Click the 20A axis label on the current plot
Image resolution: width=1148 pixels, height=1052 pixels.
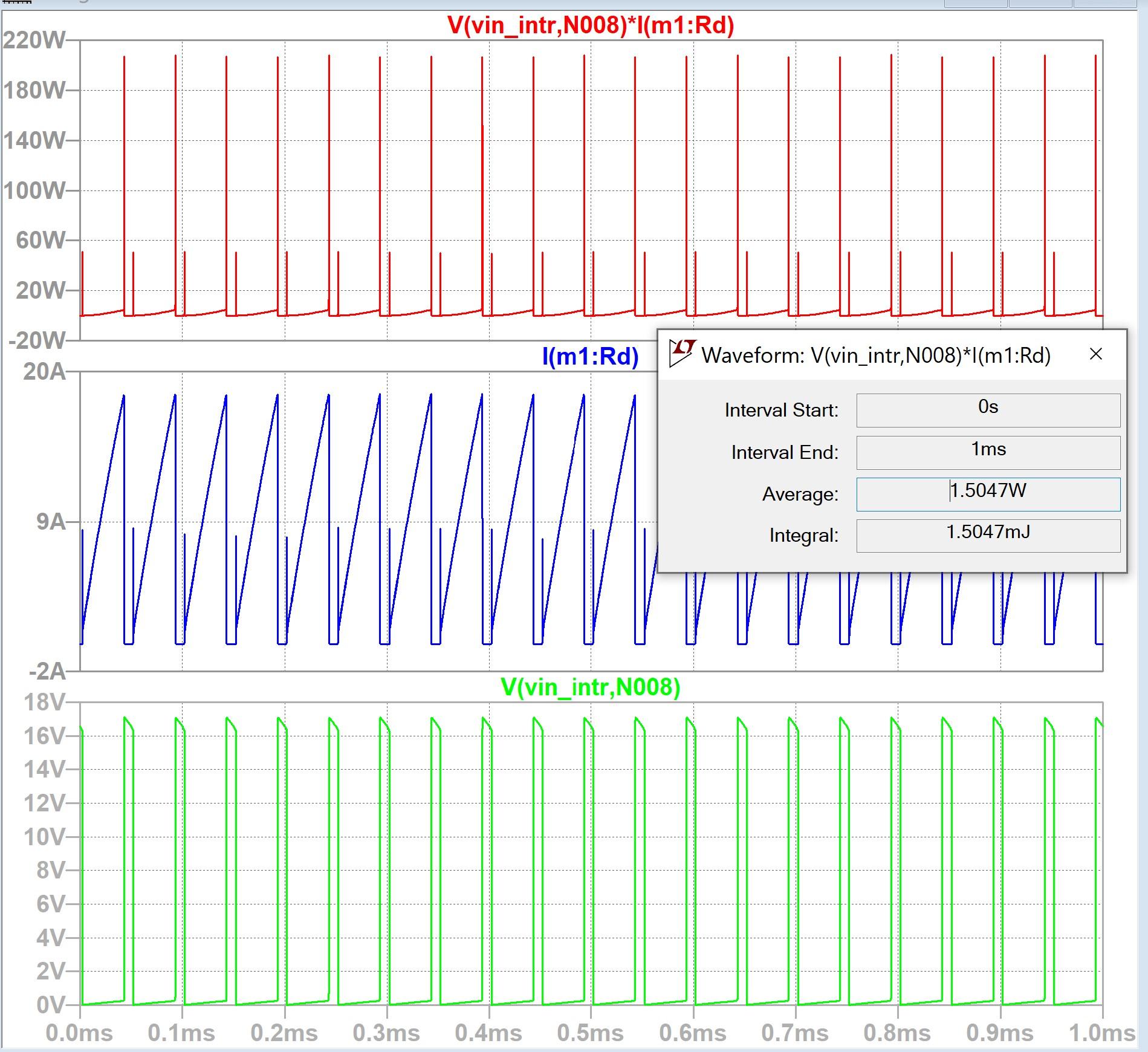(x=44, y=371)
